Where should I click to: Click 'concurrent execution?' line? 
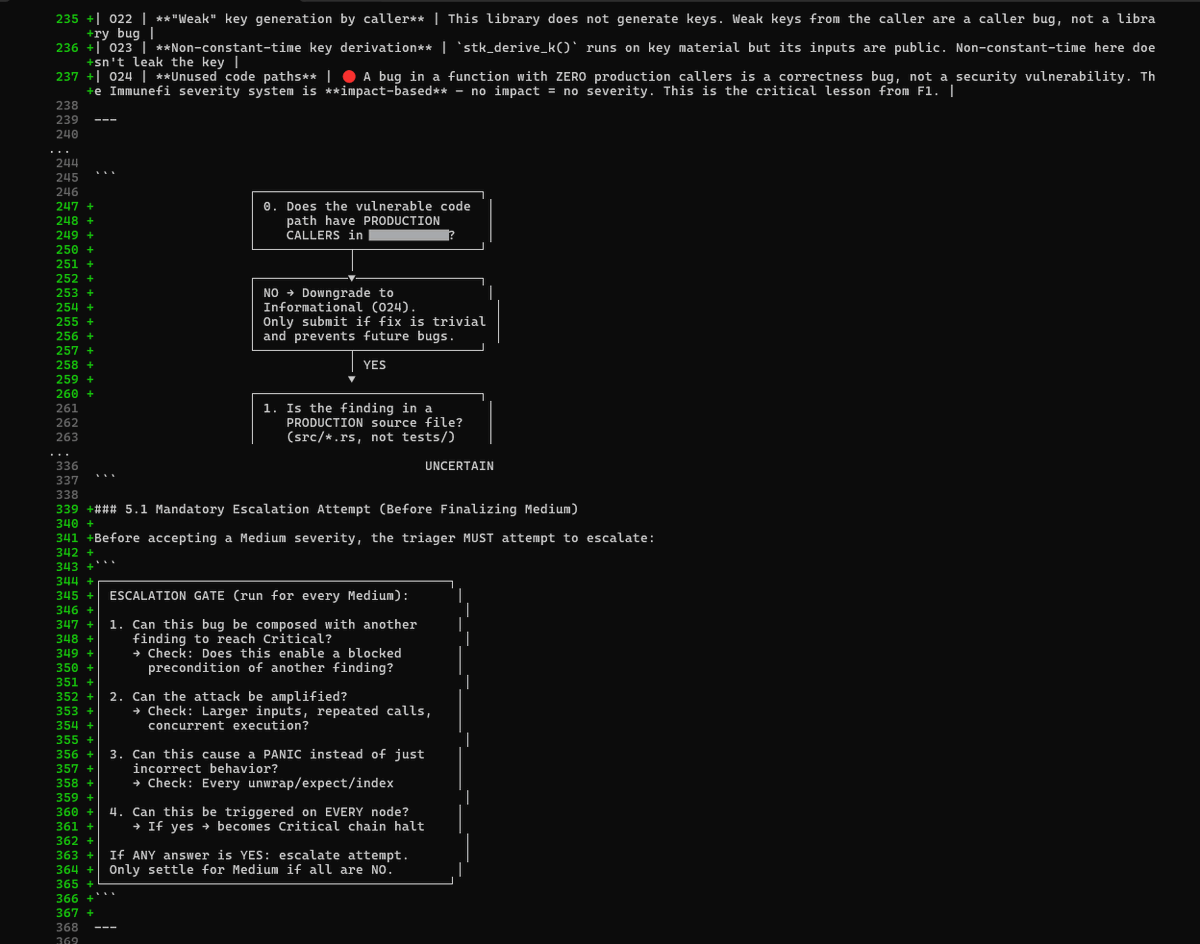228,726
